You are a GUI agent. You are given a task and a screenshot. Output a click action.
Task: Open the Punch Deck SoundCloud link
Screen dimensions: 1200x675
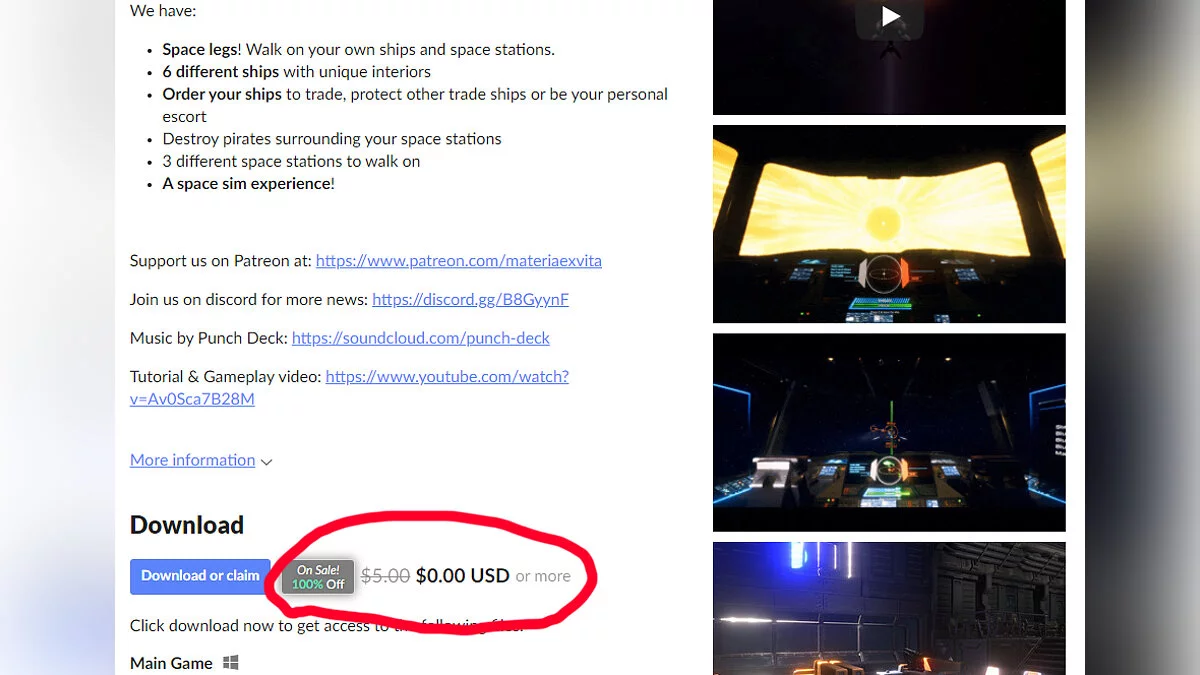point(421,338)
